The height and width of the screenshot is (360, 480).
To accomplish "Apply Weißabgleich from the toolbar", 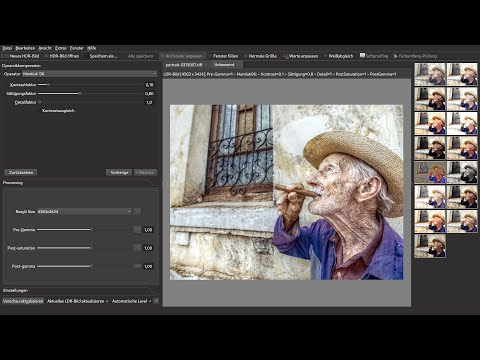I will point(339,56).
